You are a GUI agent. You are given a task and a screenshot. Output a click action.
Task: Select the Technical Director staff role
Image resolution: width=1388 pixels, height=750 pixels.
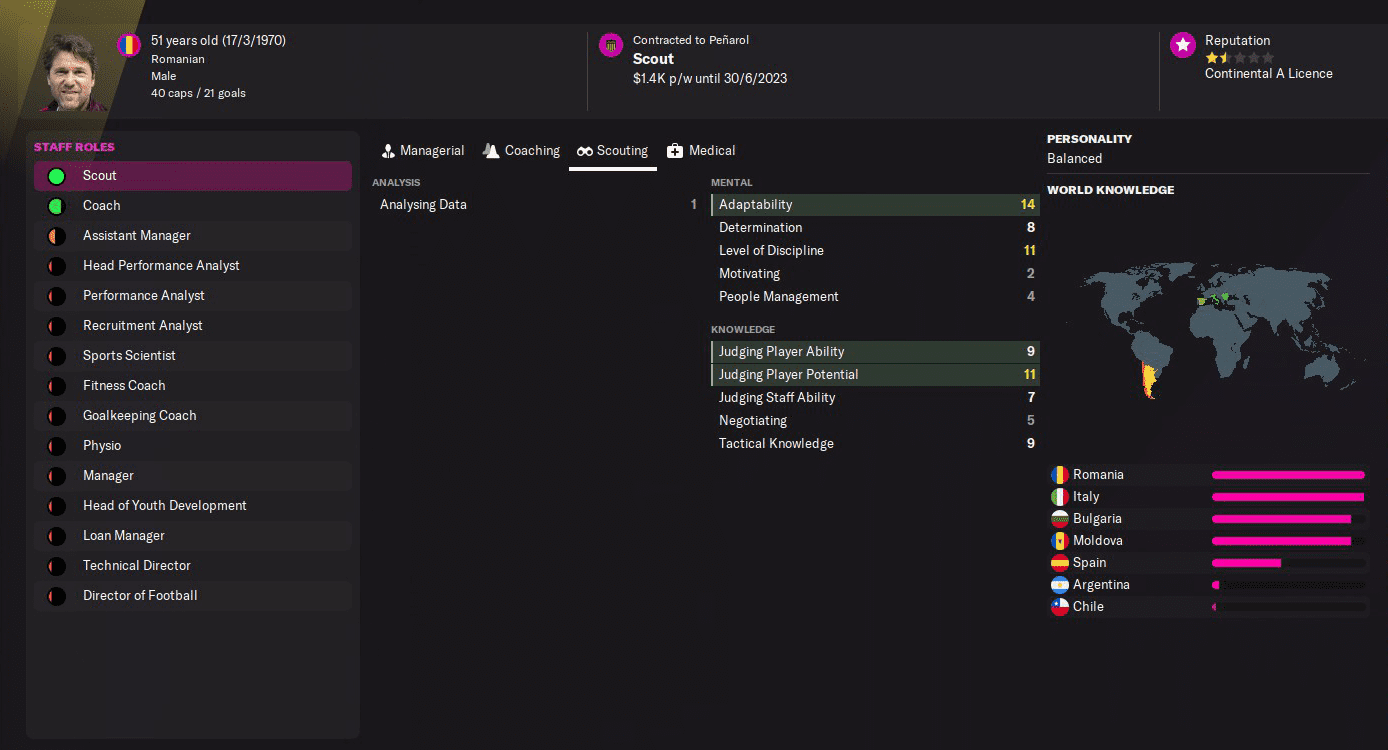pos(136,565)
